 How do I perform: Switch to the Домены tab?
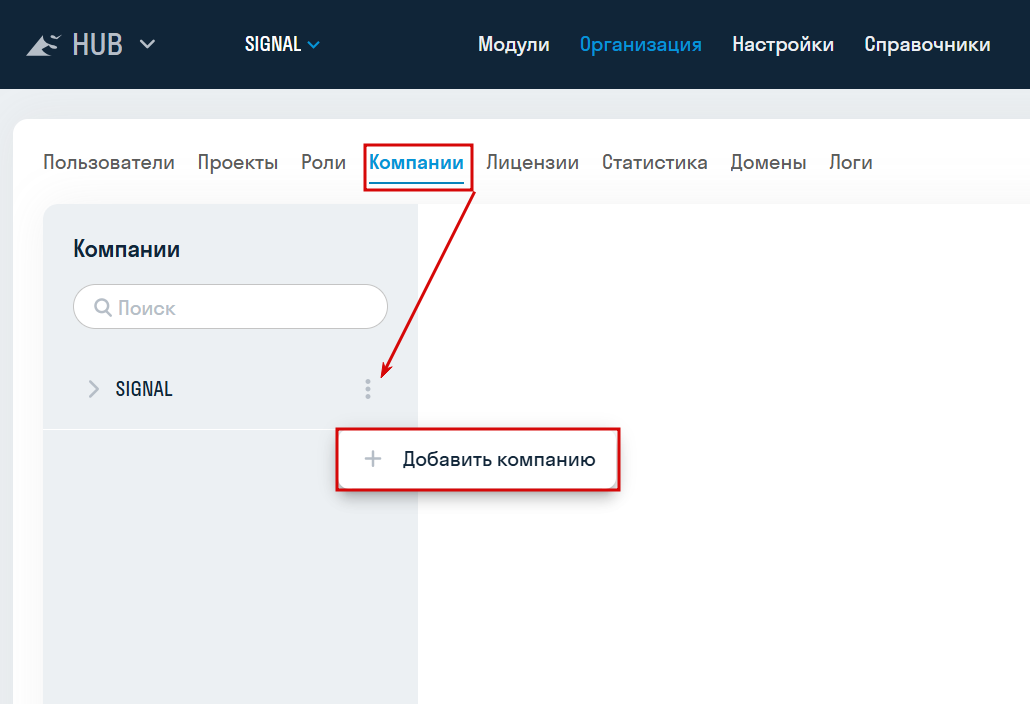pyautogui.click(x=768, y=162)
